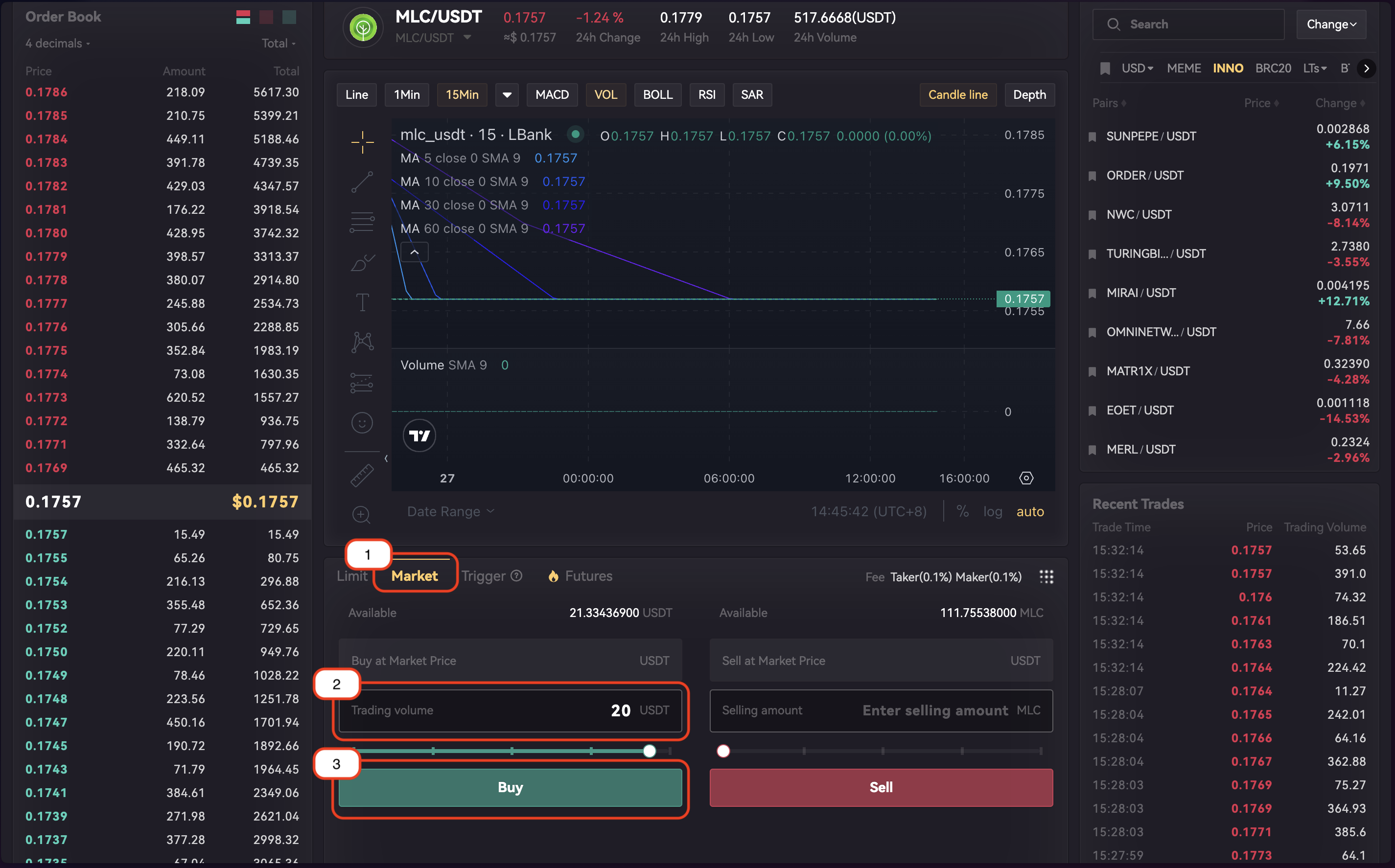The height and width of the screenshot is (868, 1395).
Task: Switch to Candle line view
Action: point(958,95)
